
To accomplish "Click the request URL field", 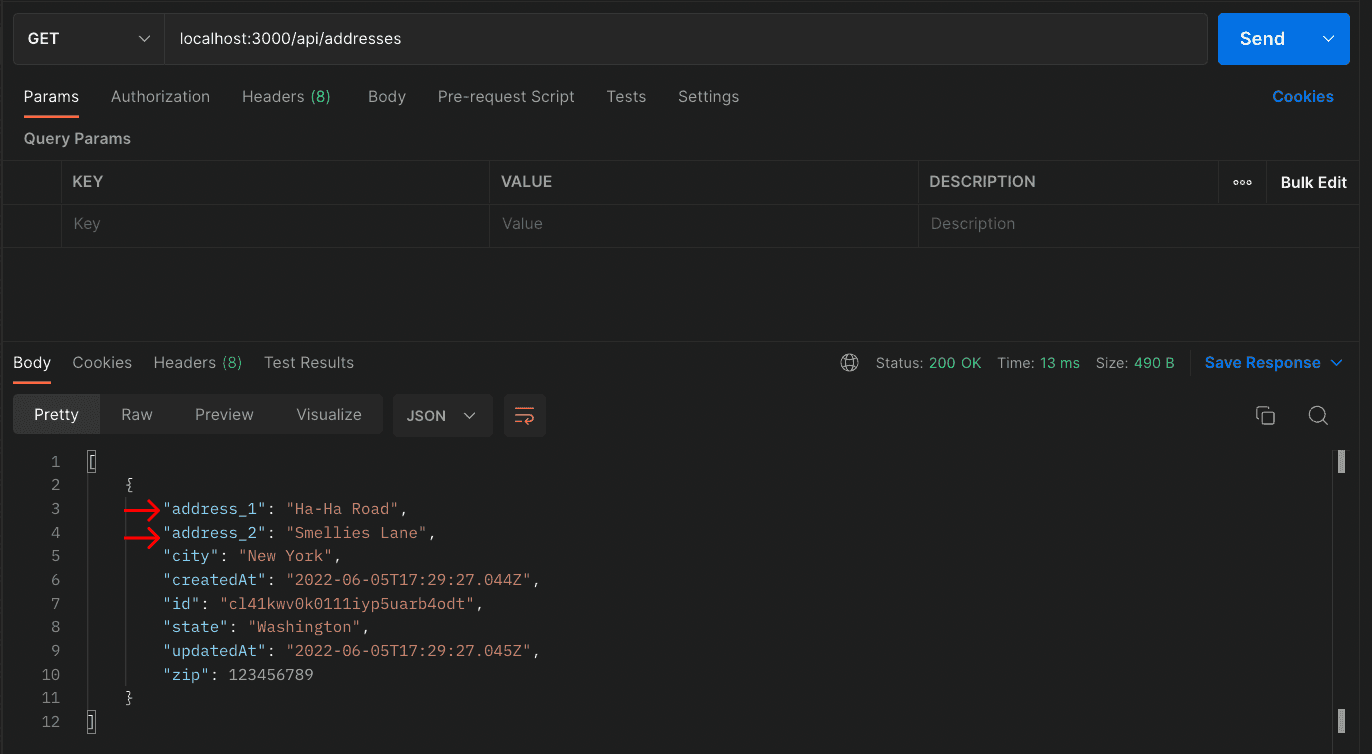I will [x=686, y=39].
